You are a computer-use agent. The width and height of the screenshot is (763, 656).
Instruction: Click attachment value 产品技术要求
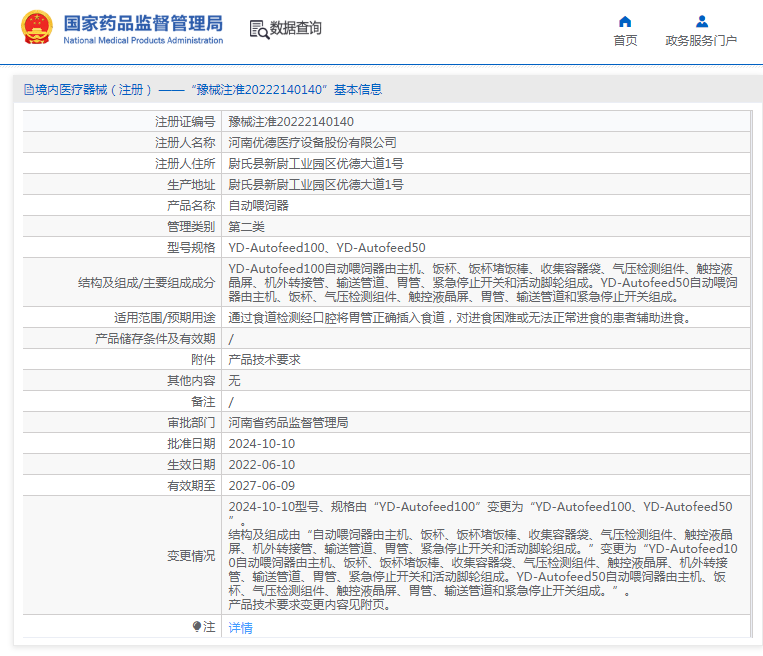264,360
